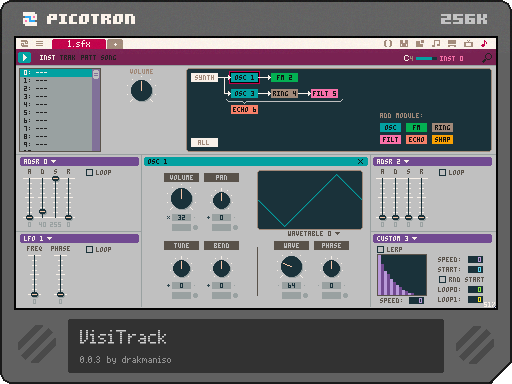512x384 pixels.
Task: Open the Picotron system menu icon
Action: point(24,43)
